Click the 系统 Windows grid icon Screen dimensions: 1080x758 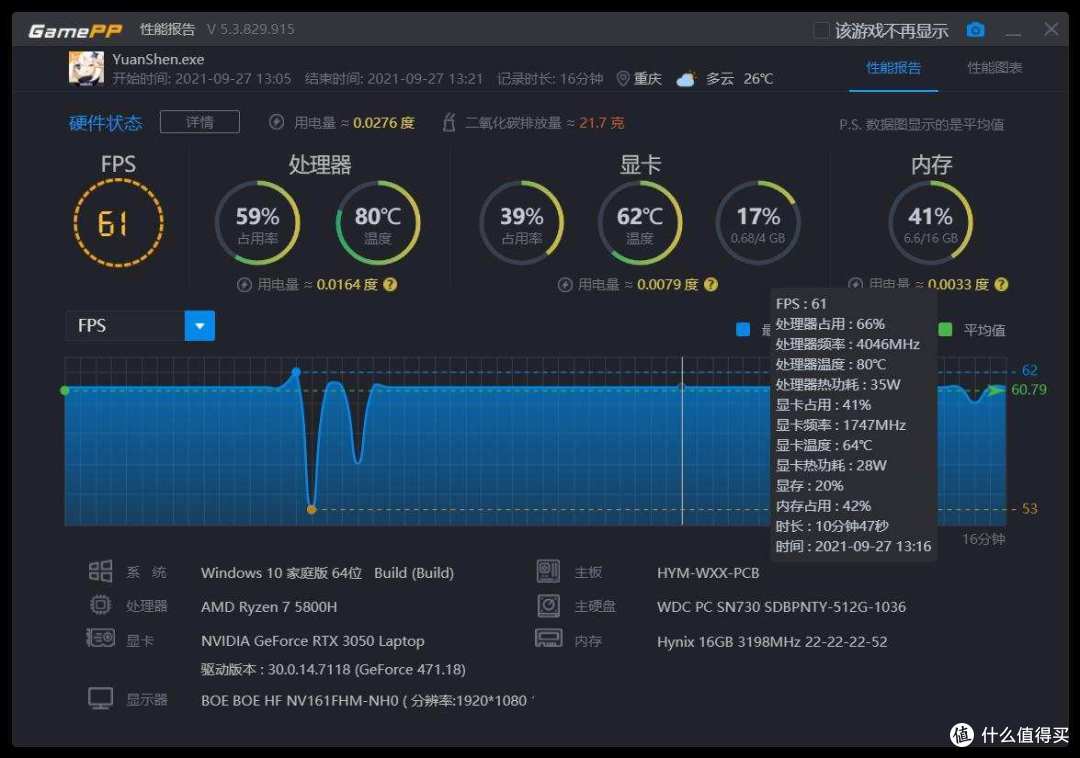click(101, 571)
